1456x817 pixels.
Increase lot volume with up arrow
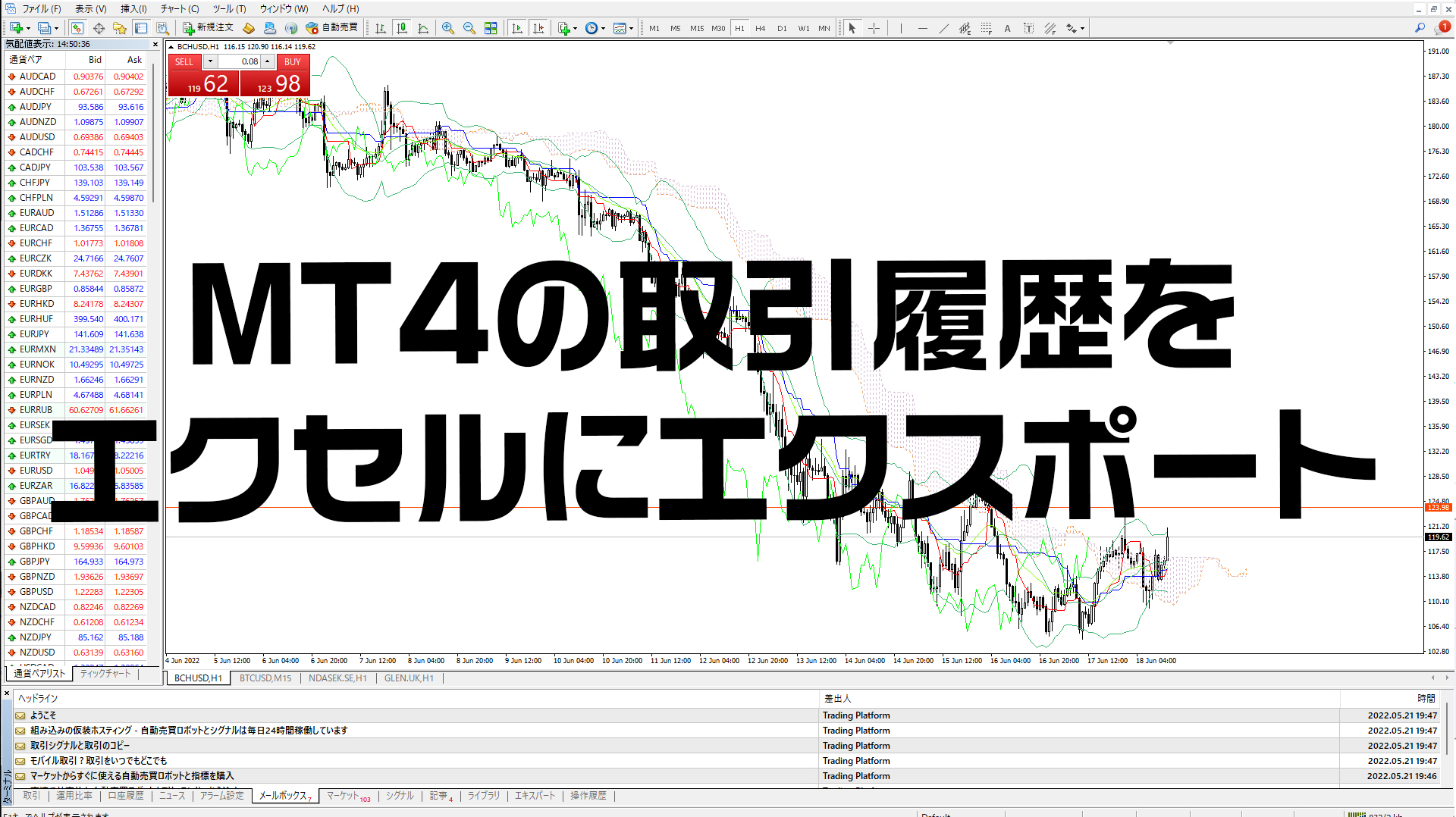pos(267,61)
